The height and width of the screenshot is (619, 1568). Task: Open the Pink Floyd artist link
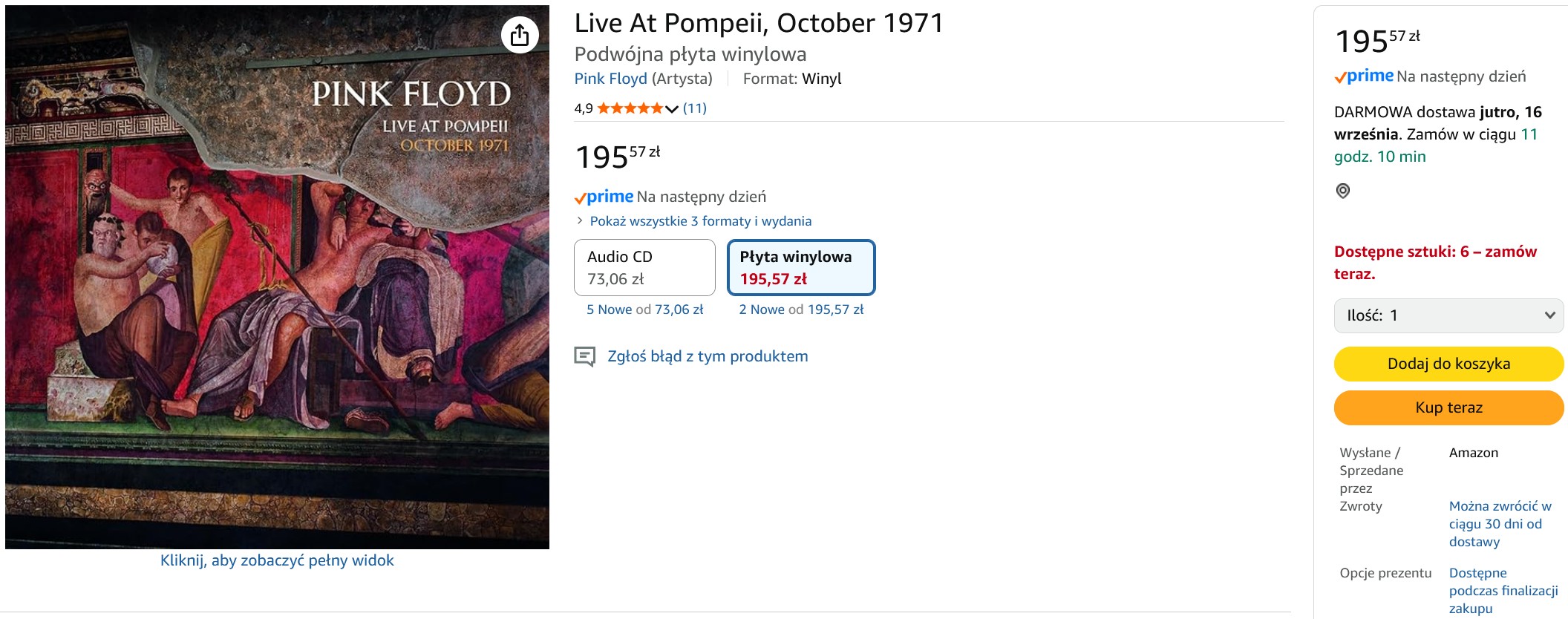[610, 79]
